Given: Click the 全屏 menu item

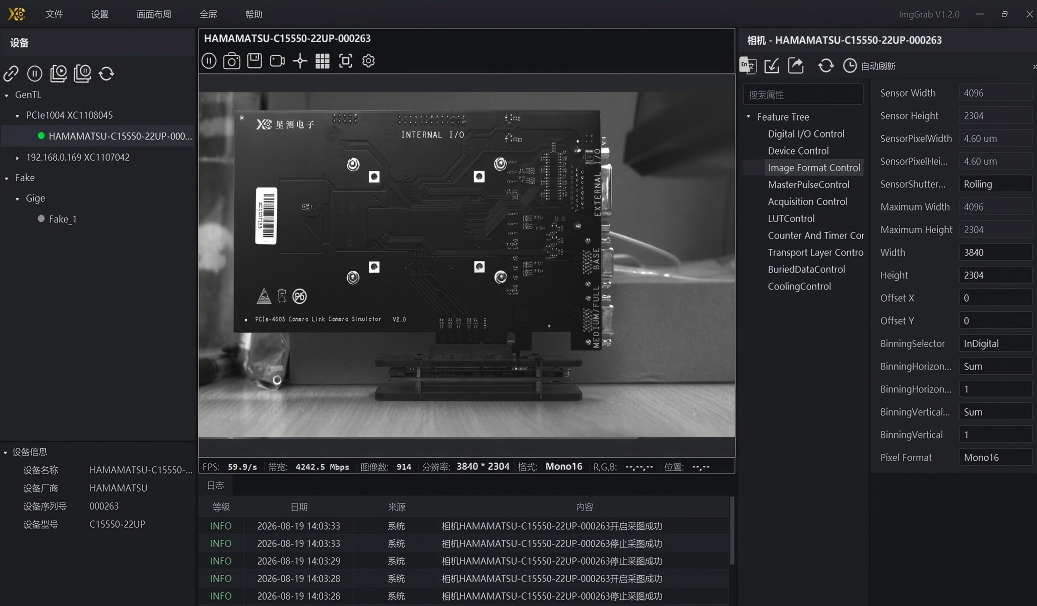Looking at the screenshot, I should [208, 14].
